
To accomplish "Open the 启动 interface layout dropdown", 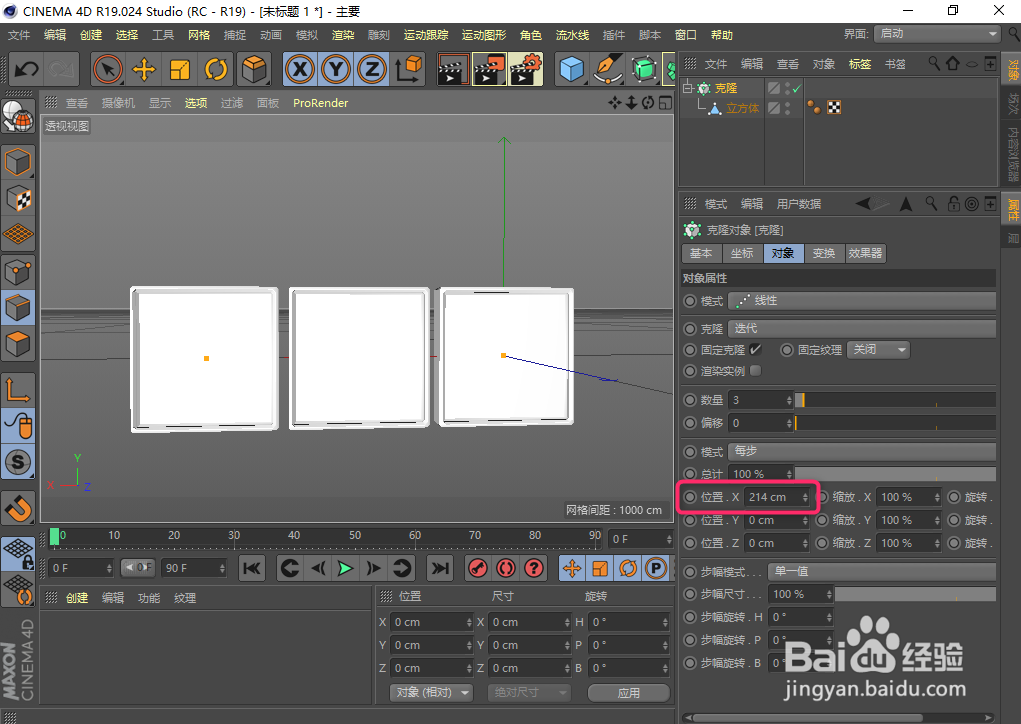I will [x=935, y=33].
